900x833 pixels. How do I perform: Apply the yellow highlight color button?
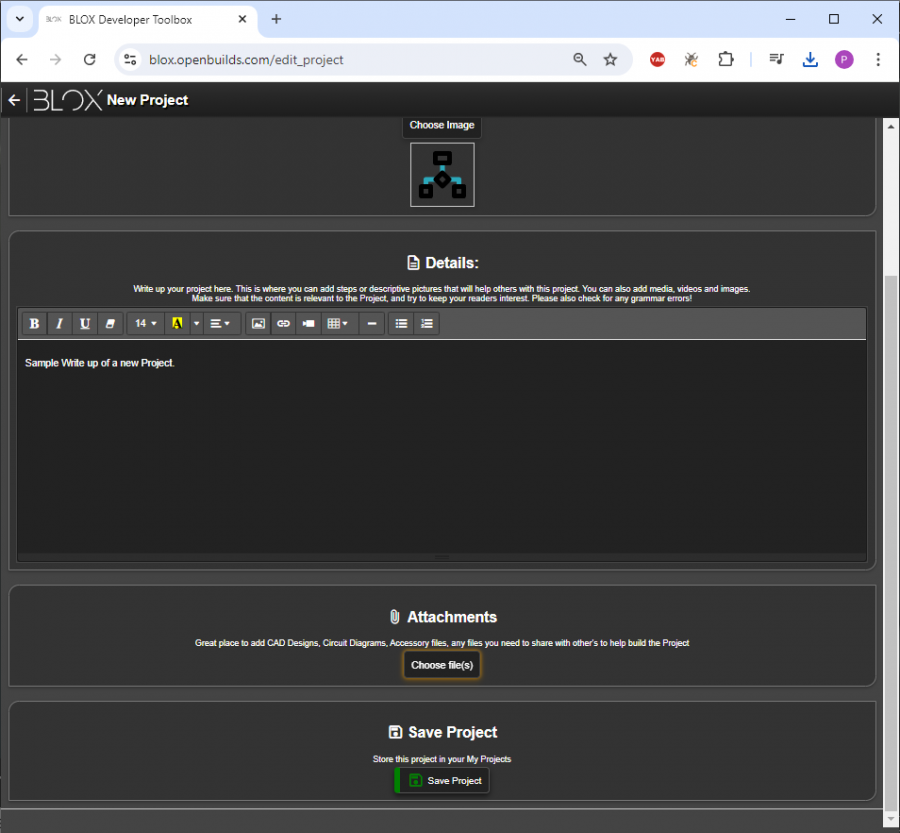click(x=177, y=324)
